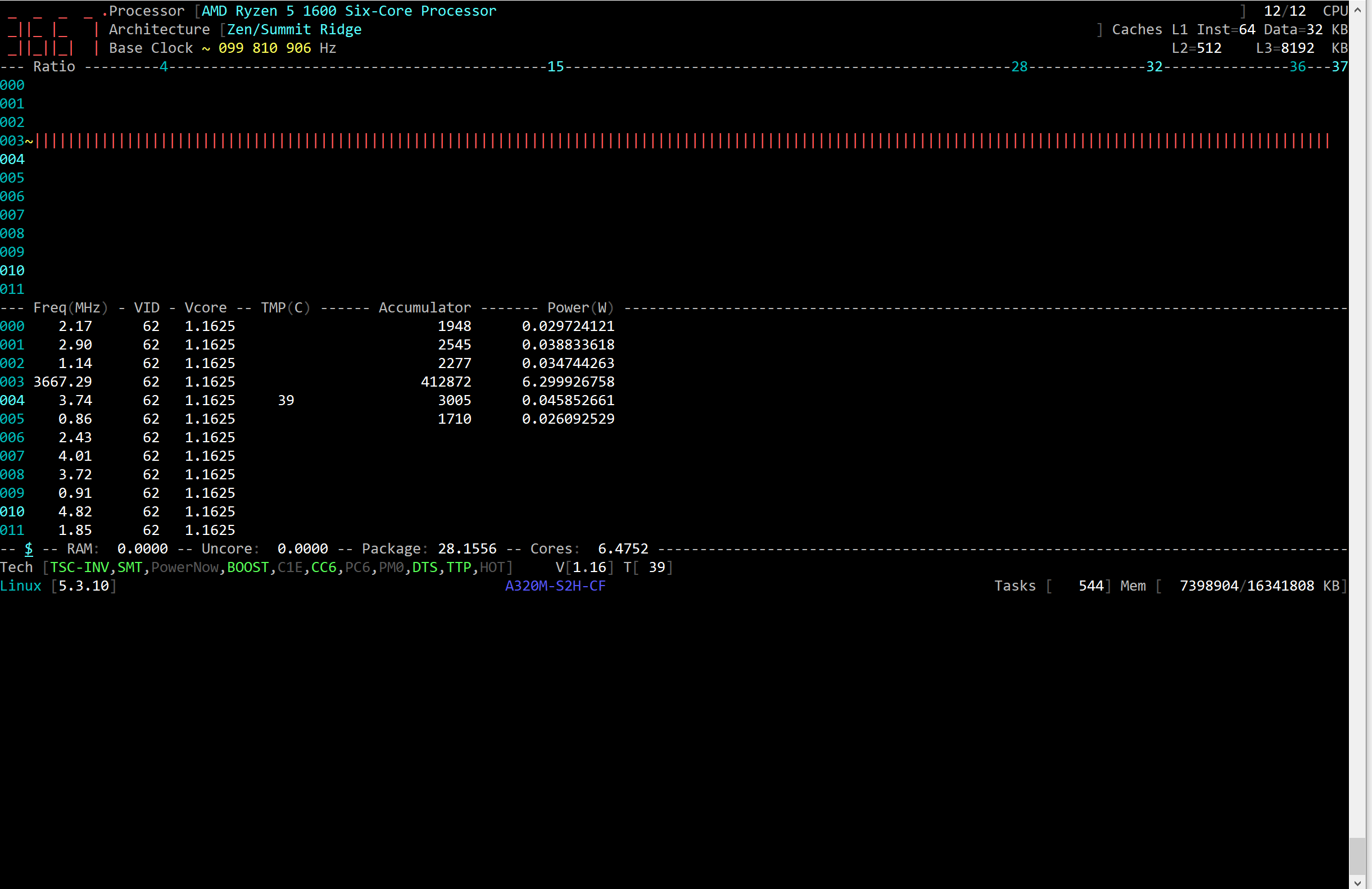Click temperature 39 in the CPU 004 row
1372x889 pixels.
[286, 400]
